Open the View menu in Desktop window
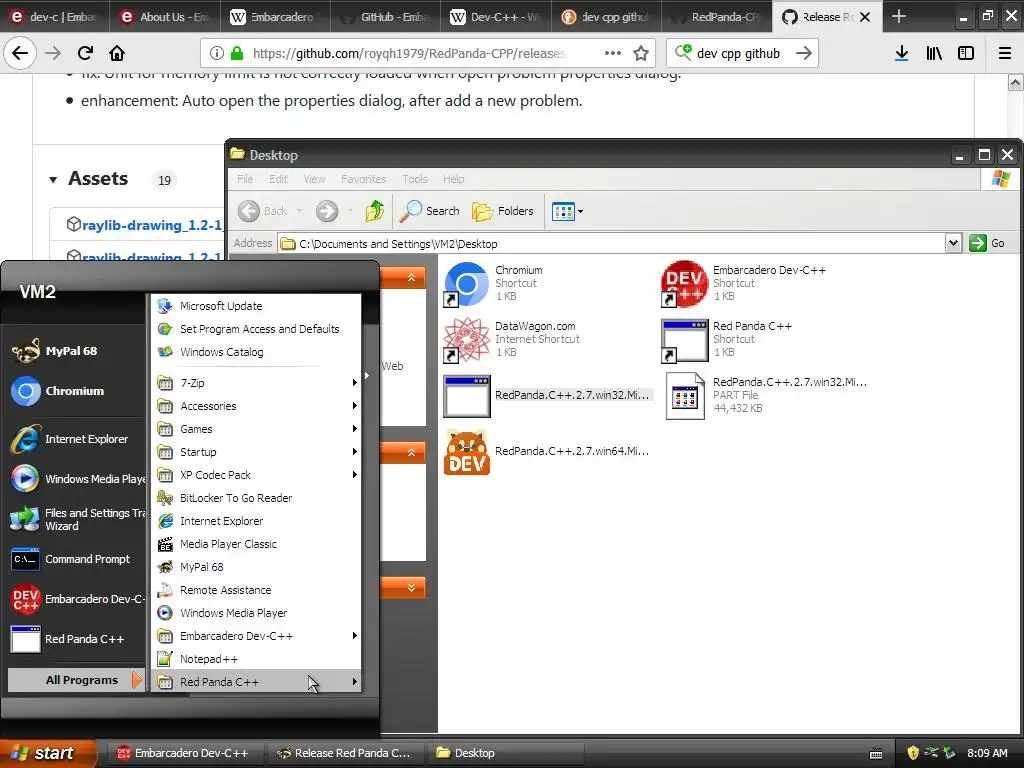 pos(314,179)
